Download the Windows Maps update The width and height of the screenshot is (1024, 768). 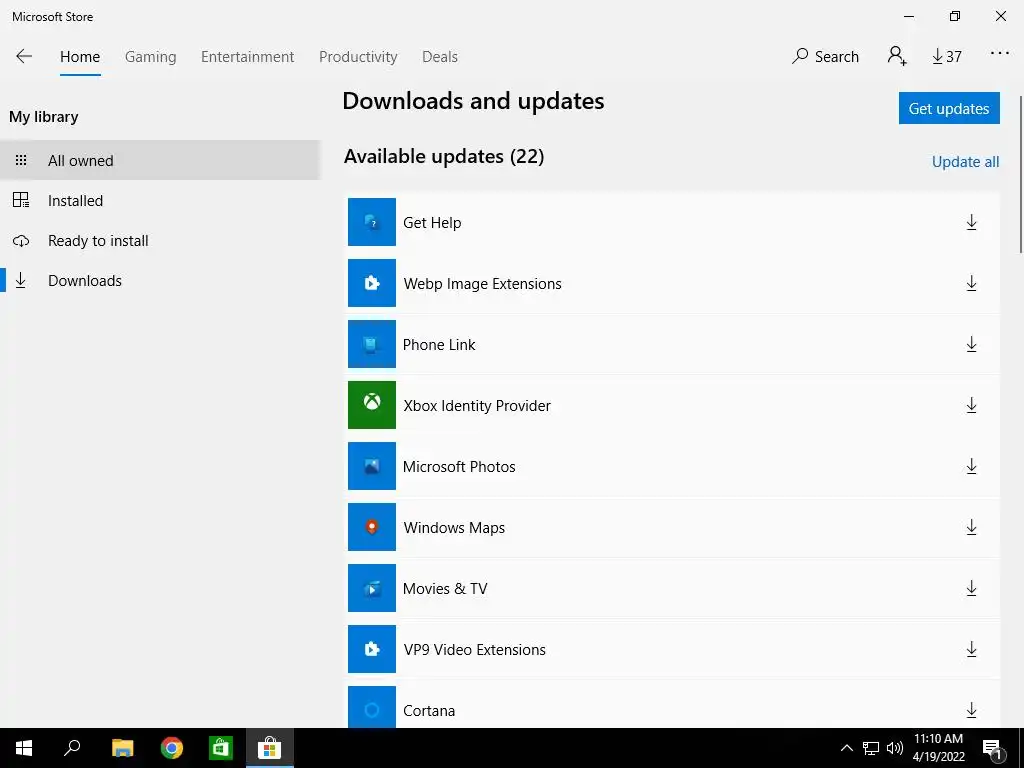[971, 528]
